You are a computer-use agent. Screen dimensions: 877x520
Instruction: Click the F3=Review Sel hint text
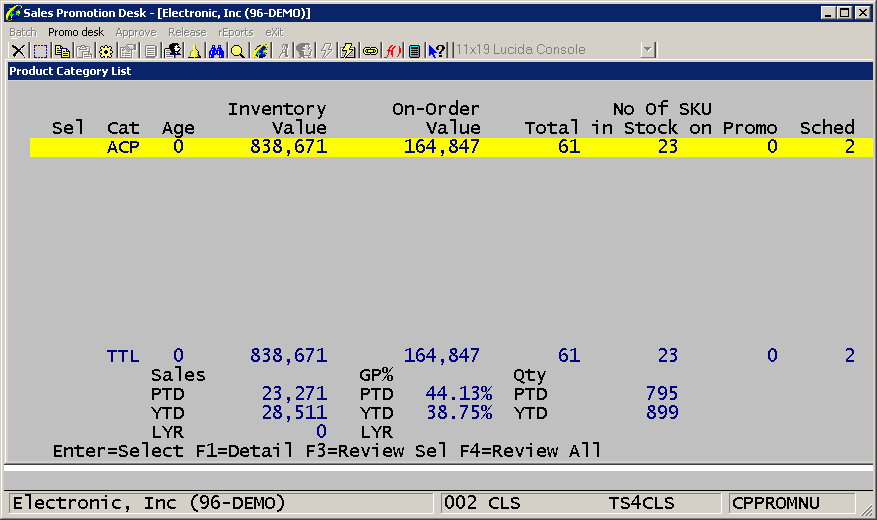tap(376, 451)
